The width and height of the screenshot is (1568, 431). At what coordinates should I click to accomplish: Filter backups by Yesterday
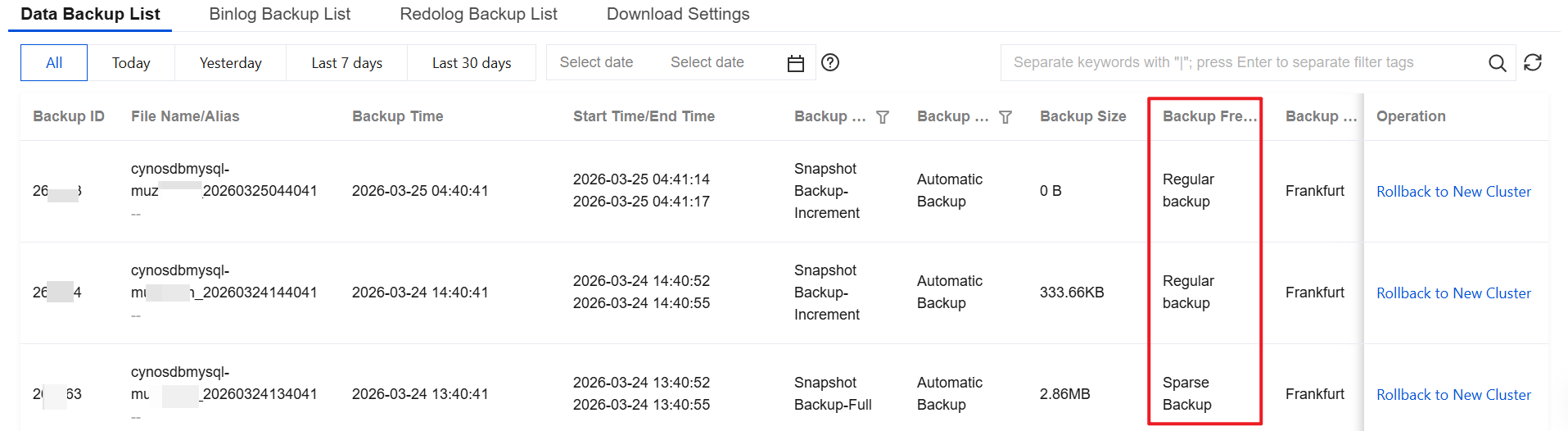(x=230, y=63)
